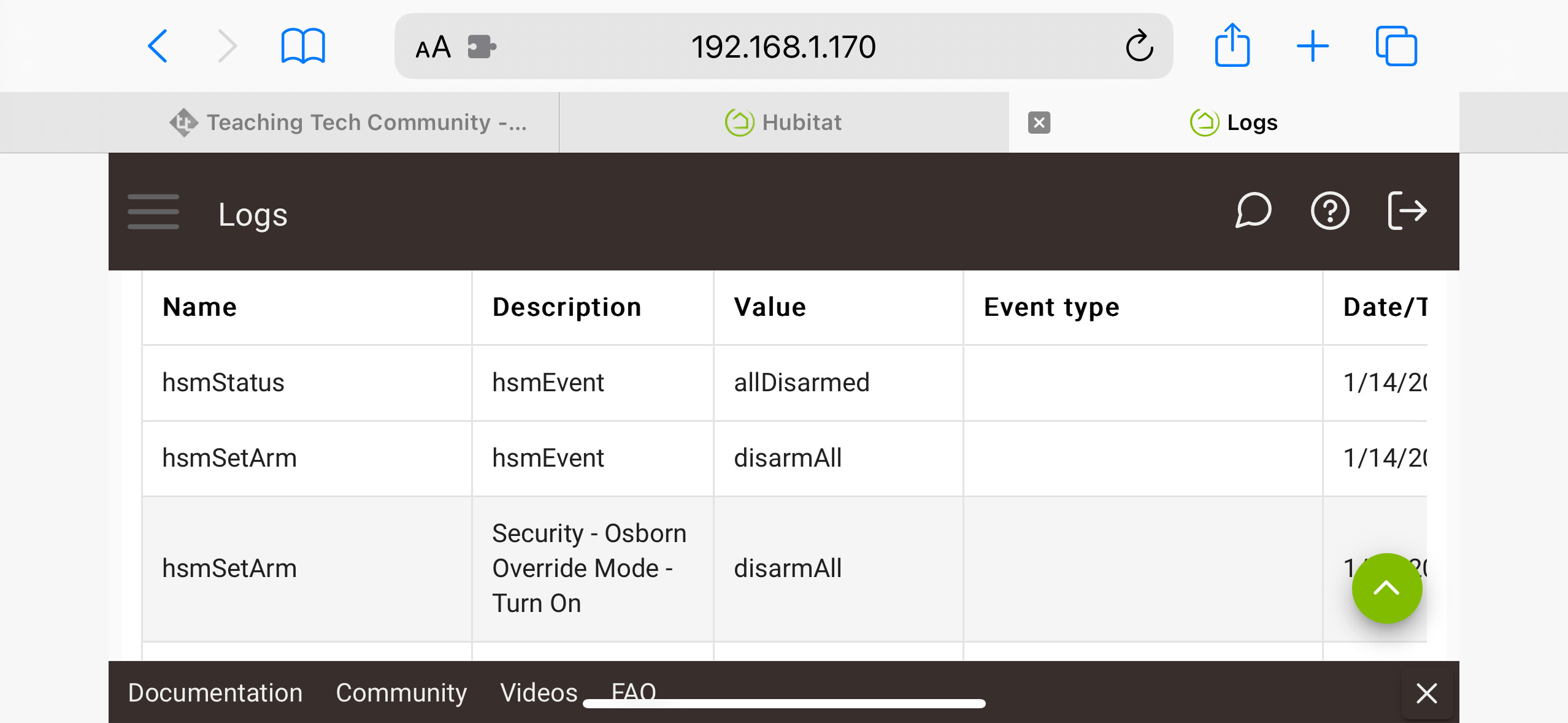Image resolution: width=1568 pixels, height=723 pixels.
Task: Show all open tabs overview
Action: (x=1396, y=47)
